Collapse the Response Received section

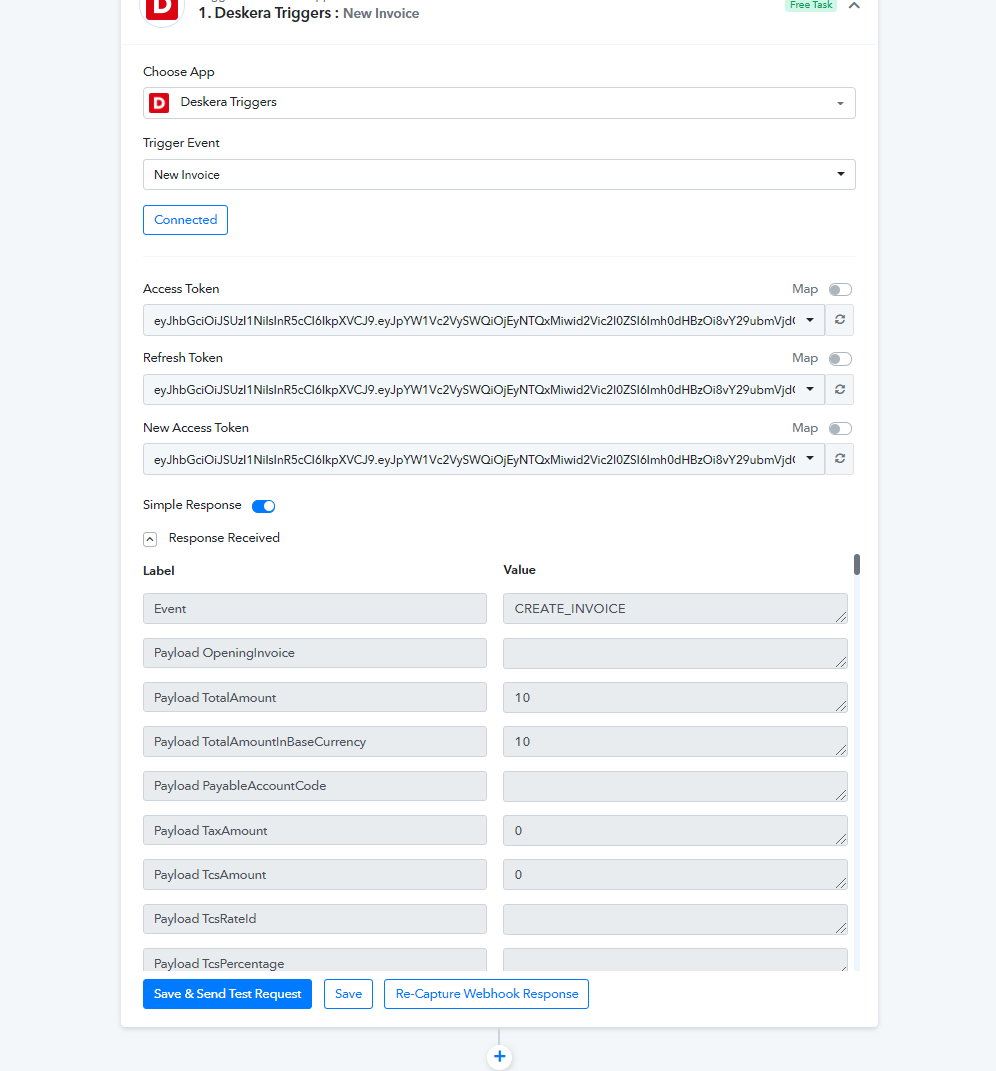click(150, 539)
